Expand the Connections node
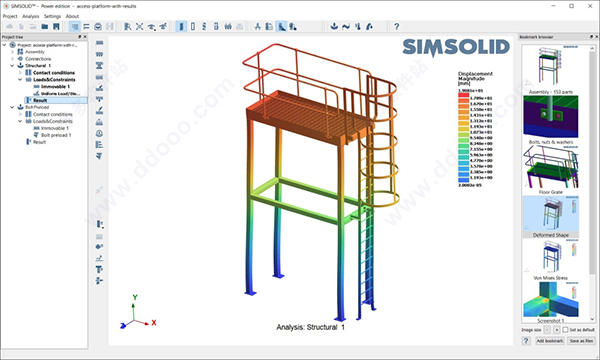Viewport: 600px width, 360px height. click(x=12, y=59)
